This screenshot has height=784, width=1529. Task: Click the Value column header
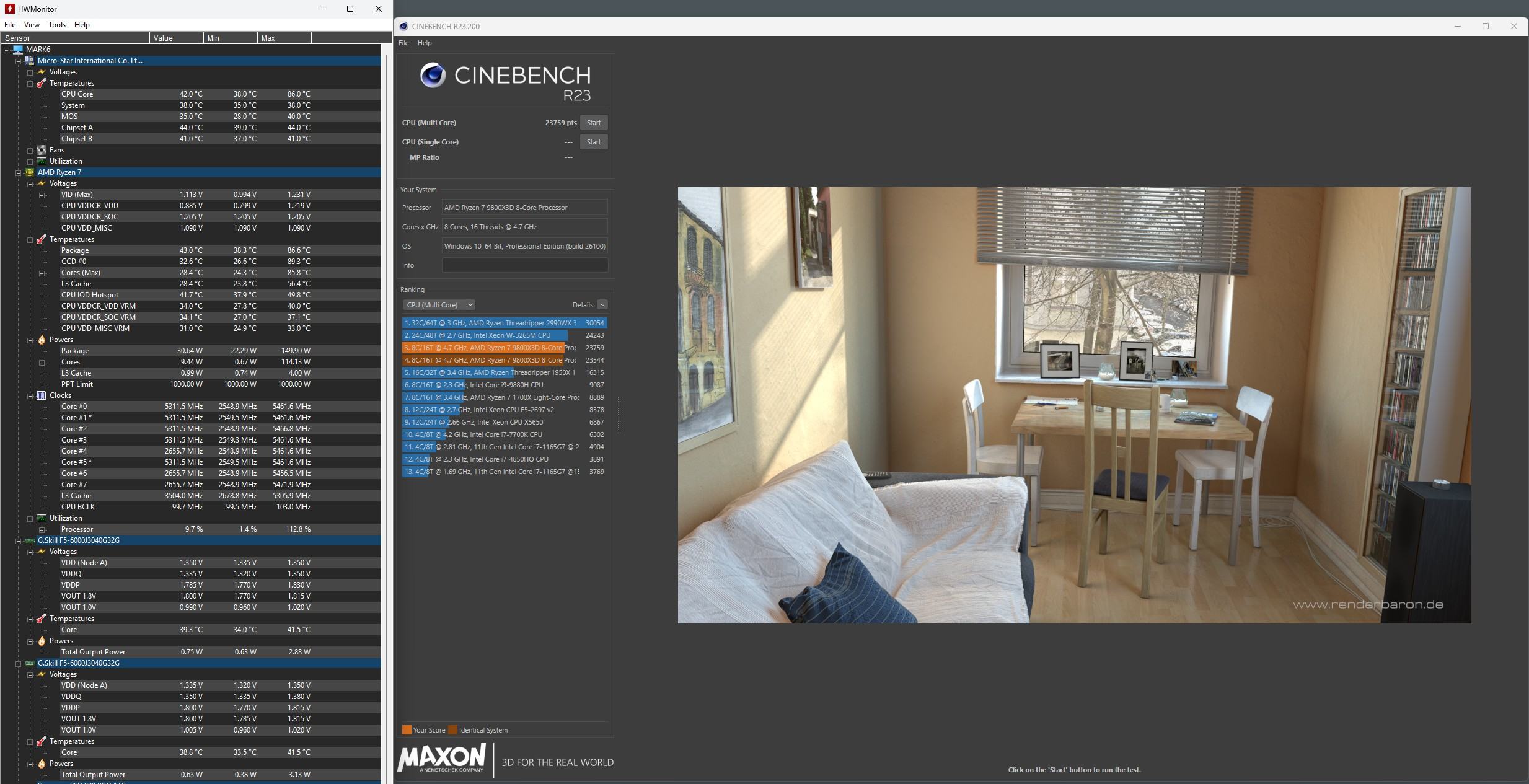click(x=177, y=38)
